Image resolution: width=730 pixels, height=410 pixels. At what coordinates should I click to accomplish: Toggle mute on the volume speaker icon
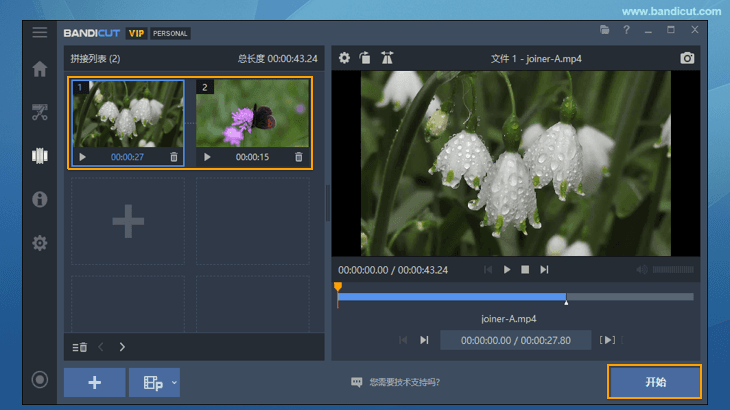coord(642,270)
